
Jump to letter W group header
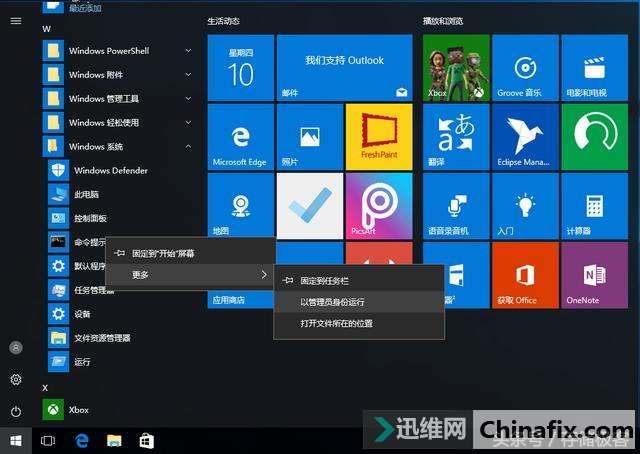click(x=47, y=29)
